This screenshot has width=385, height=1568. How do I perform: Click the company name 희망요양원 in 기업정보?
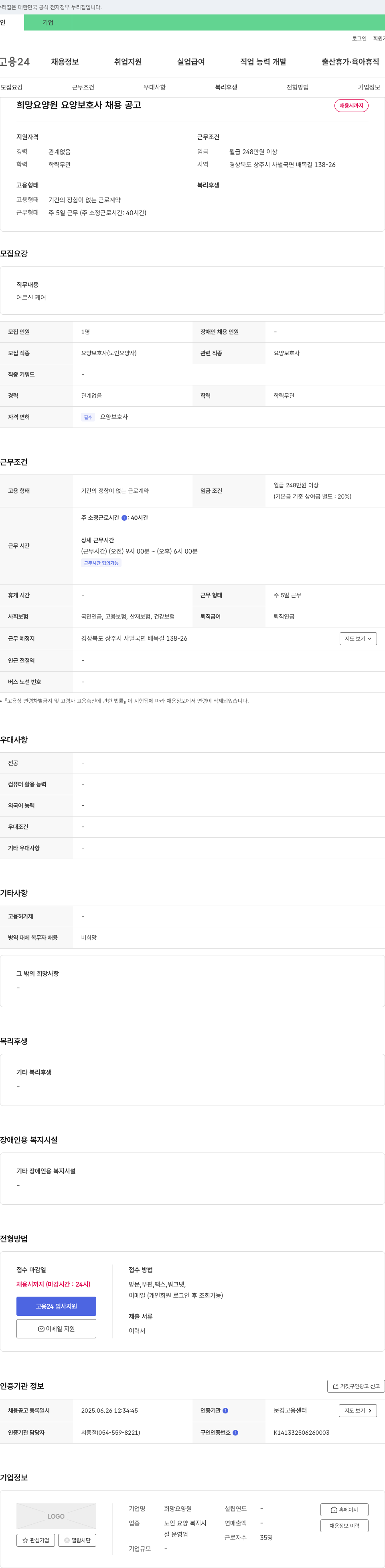(x=178, y=1508)
